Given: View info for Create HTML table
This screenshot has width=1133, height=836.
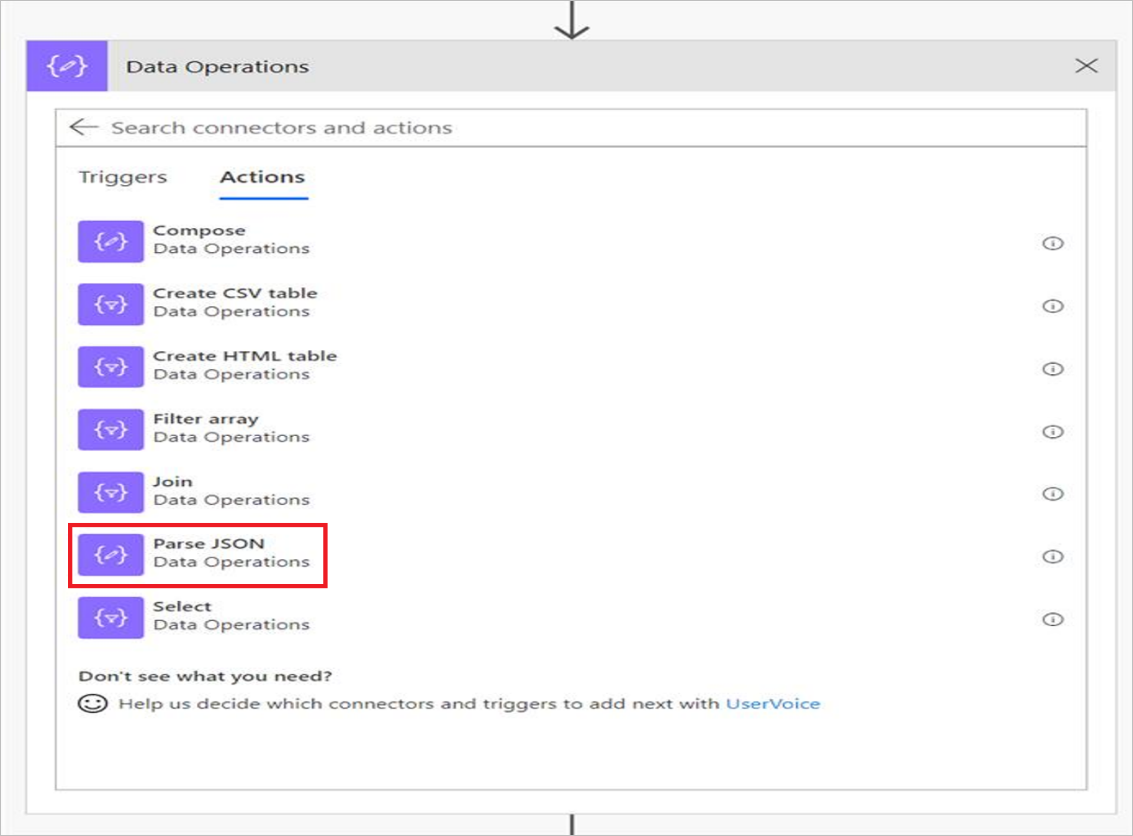Looking at the screenshot, I should click(1052, 369).
